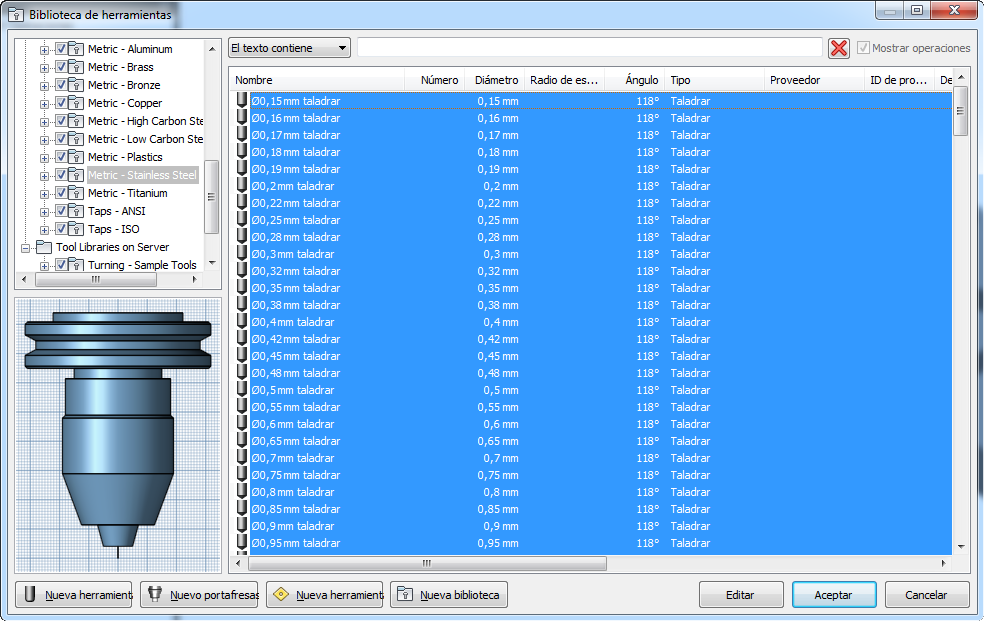The height and width of the screenshot is (621, 984).
Task: Click the library icon beside Metric - Plastics
Action: [x=76, y=157]
